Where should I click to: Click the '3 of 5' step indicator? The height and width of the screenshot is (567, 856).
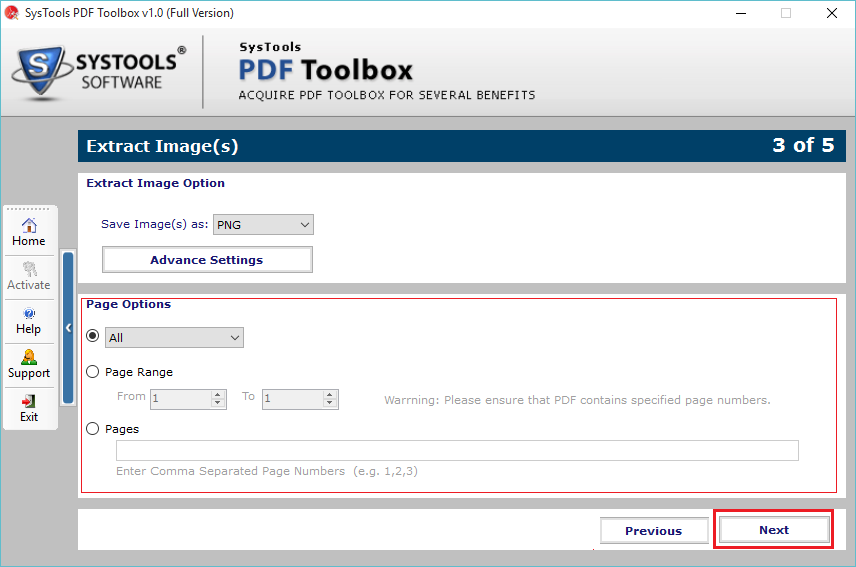click(x=804, y=145)
